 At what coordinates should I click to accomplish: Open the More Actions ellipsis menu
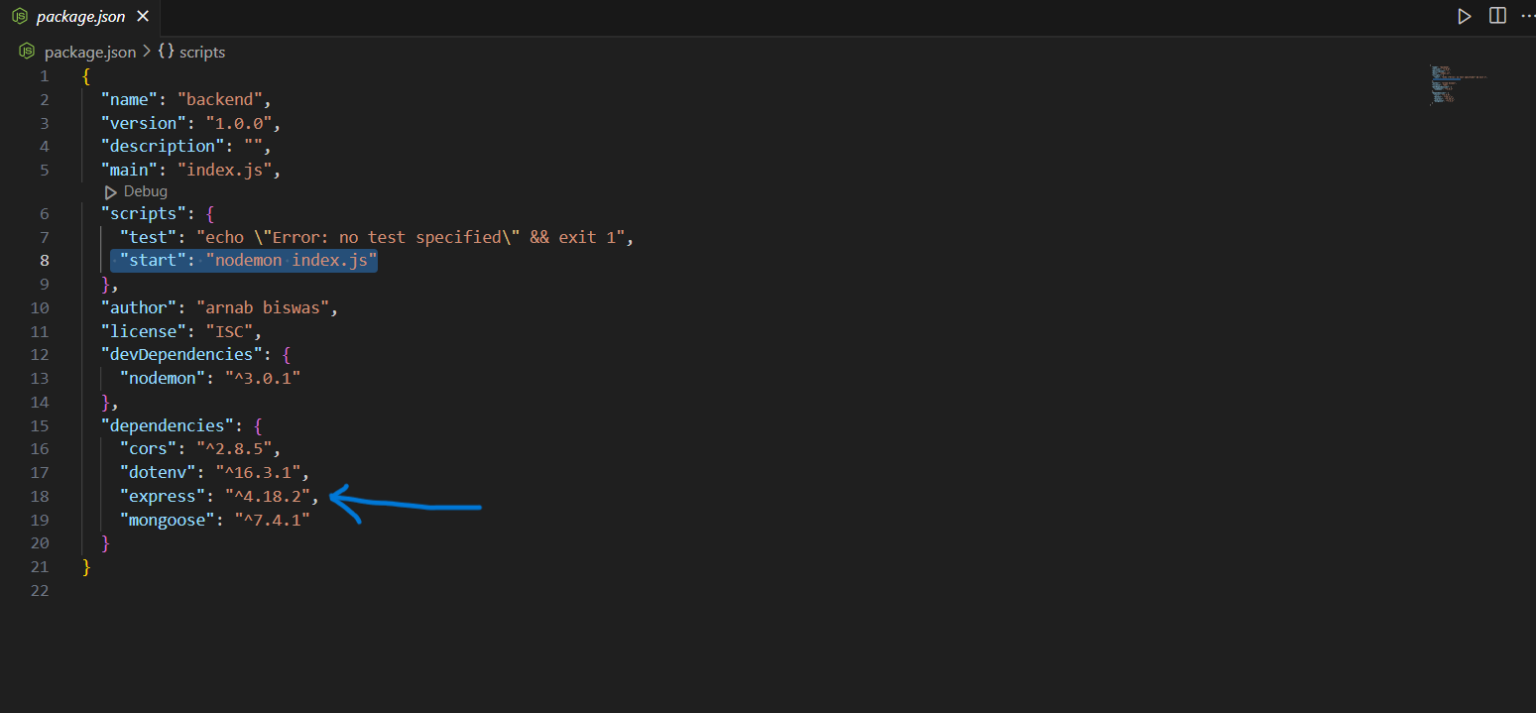(1527, 16)
